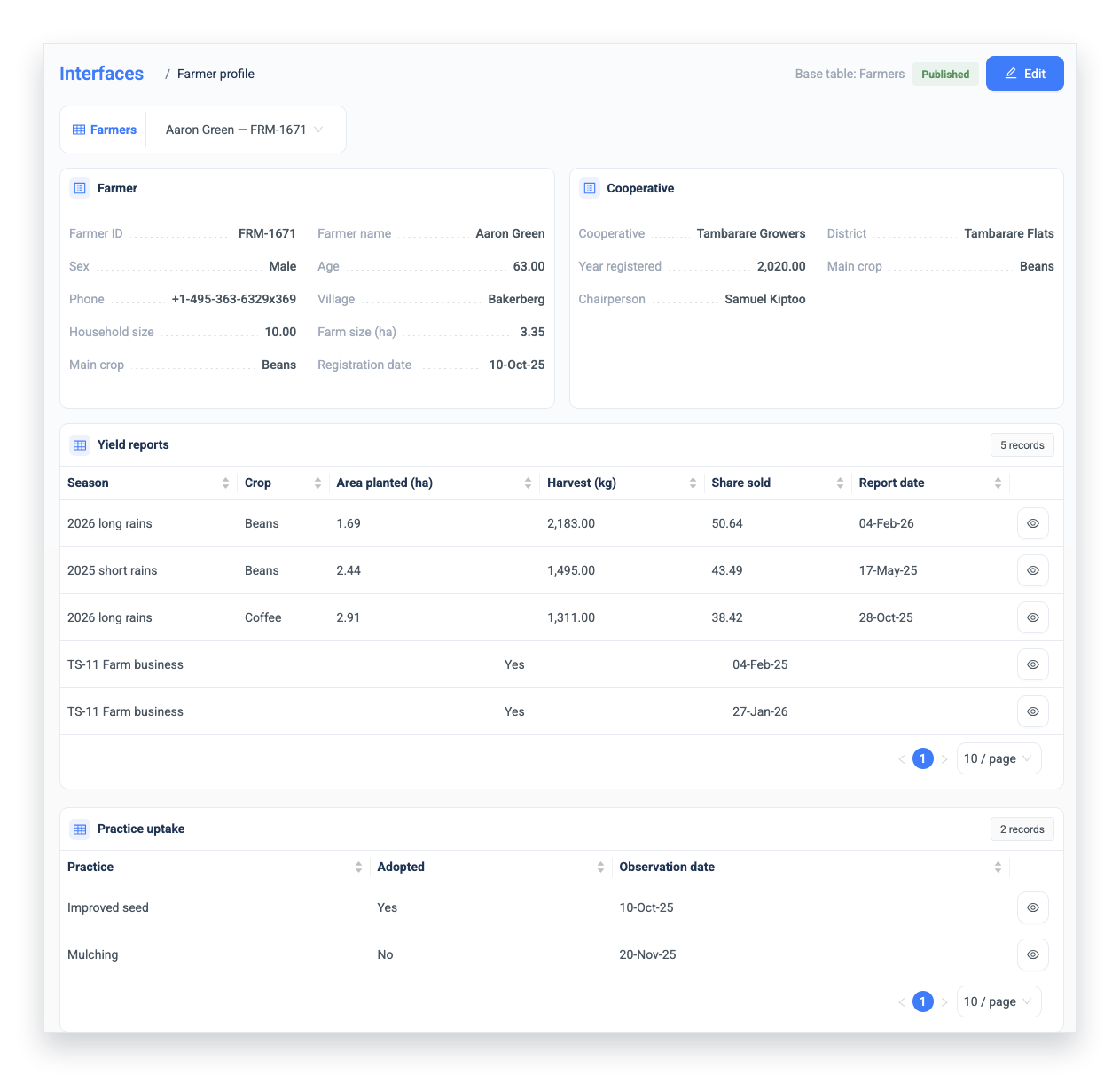Click the Tambarare Flats district value

coord(1009,233)
